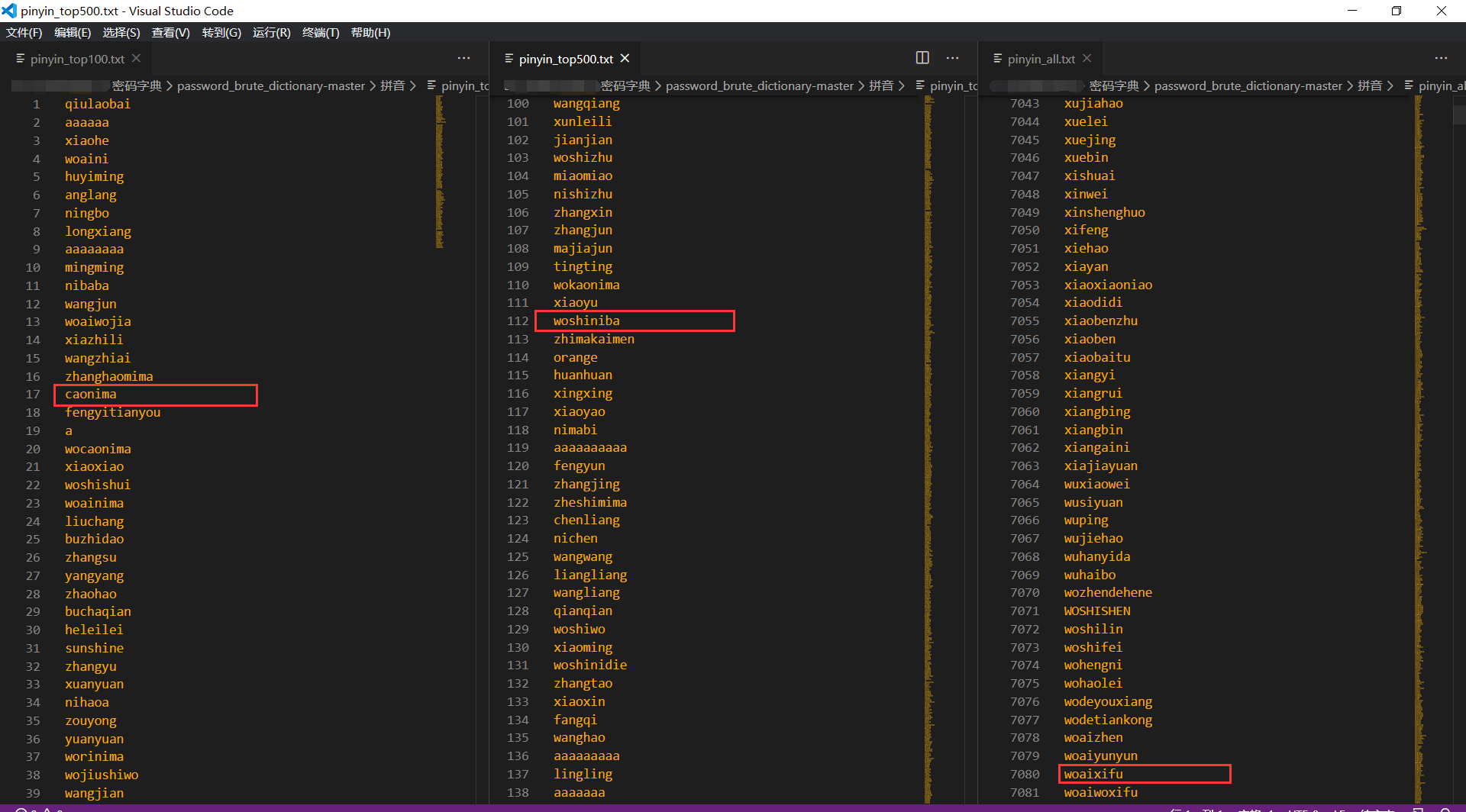Click line number 17 in the left editor
The height and width of the screenshot is (812, 1466).
pyautogui.click(x=33, y=395)
